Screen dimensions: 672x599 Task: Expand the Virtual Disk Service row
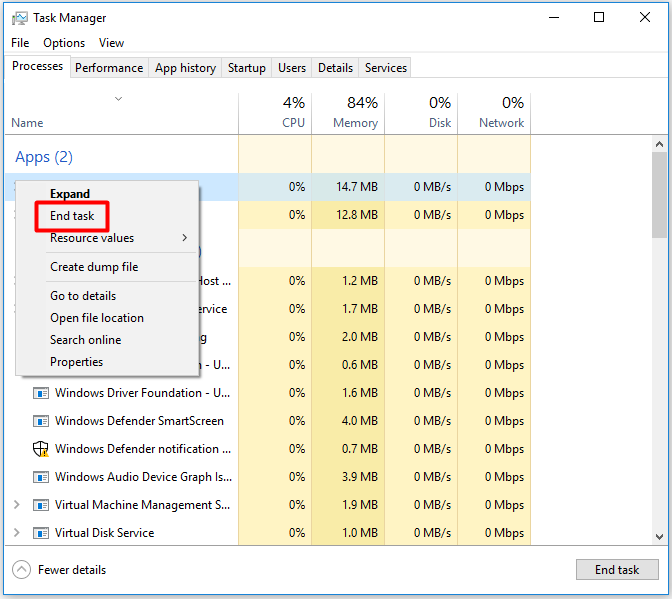click(17, 533)
